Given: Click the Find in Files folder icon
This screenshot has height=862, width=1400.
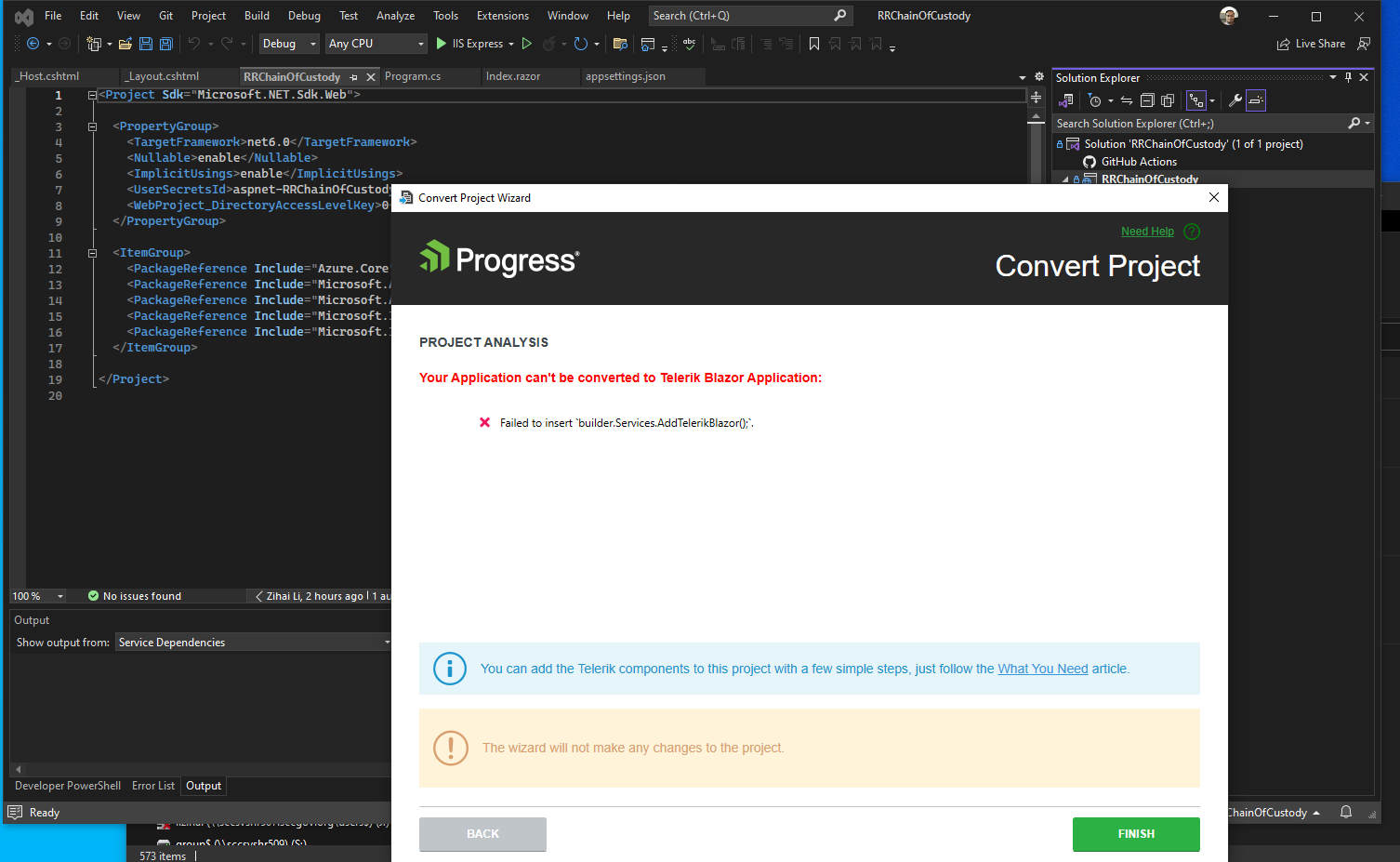Looking at the screenshot, I should (x=620, y=44).
